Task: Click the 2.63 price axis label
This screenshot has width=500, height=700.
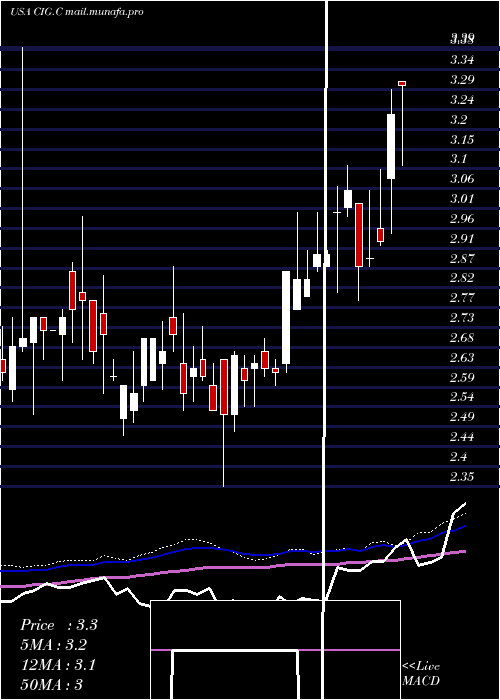Action: click(462, 358)
